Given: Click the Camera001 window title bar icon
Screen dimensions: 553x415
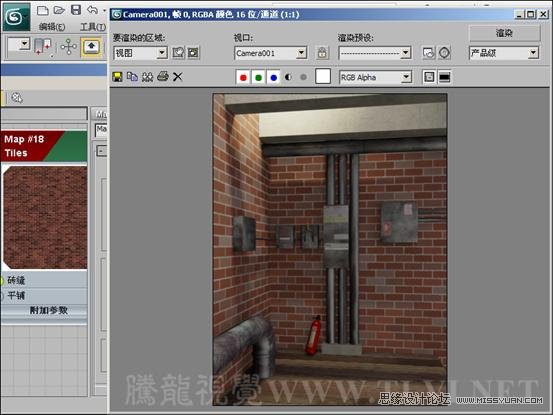Looking at the screenshot, I should click(x=116, y=14).
